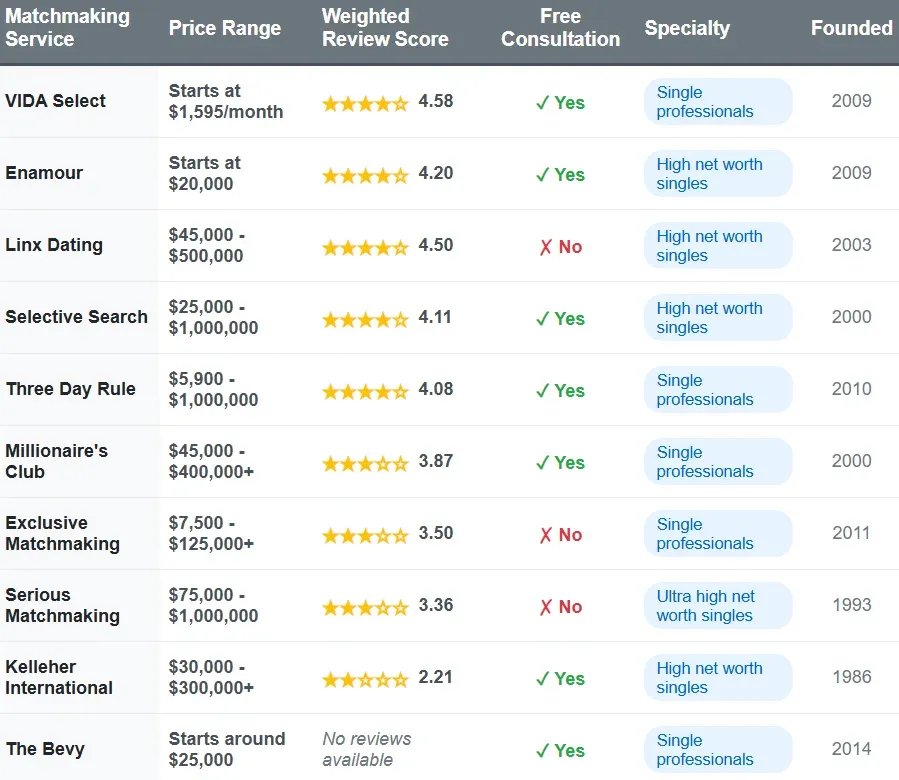Click the star rating icons for Enamour

tap(365, 174)
